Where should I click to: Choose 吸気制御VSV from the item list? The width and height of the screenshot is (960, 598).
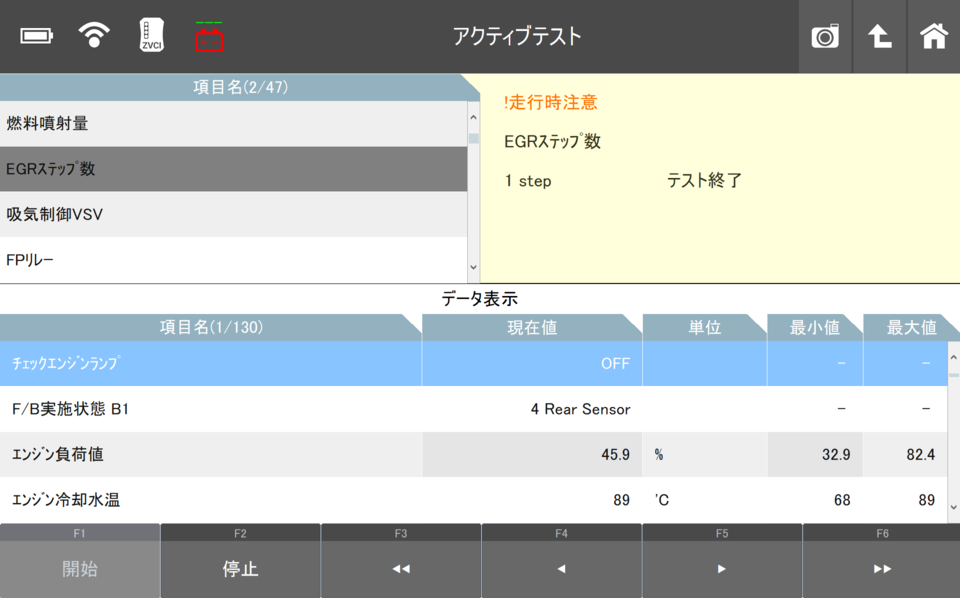click(233, 214)
